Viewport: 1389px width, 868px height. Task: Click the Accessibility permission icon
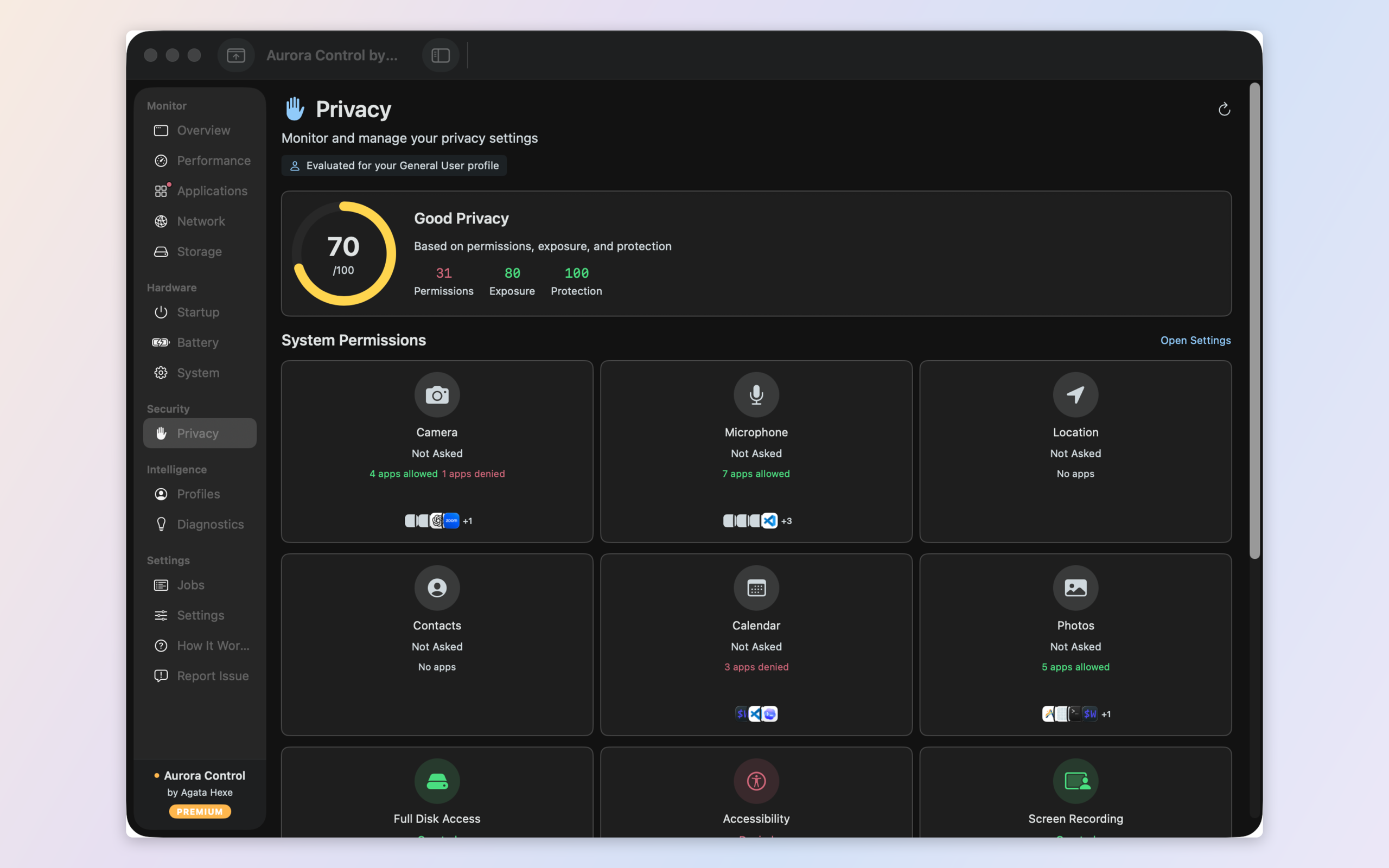[756, 781]
